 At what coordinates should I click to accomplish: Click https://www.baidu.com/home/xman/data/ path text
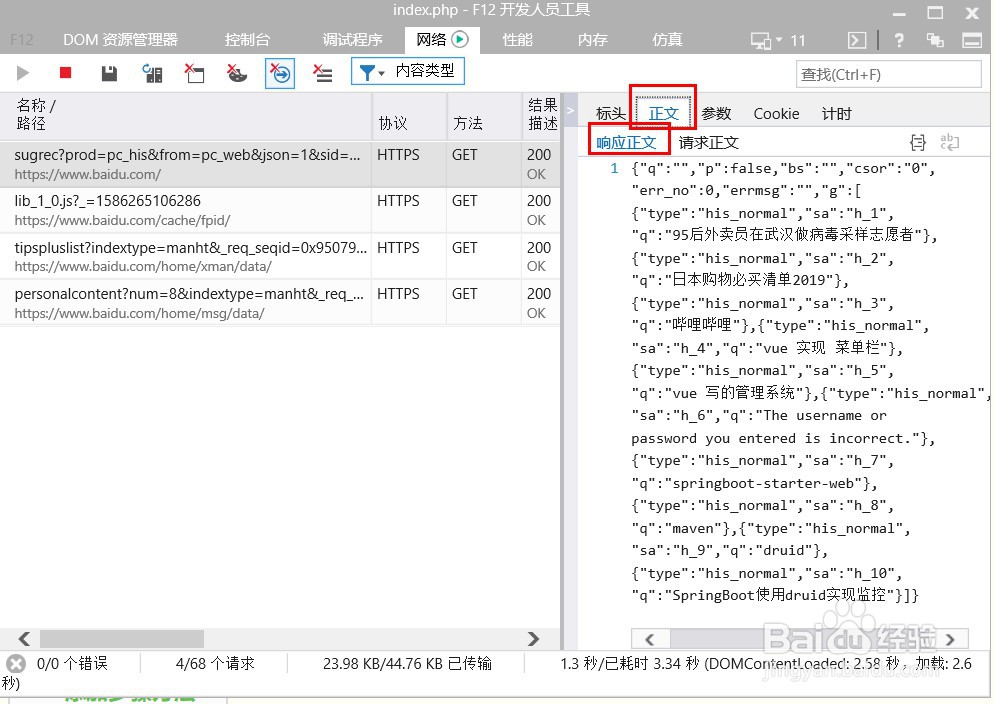click(x=143, y=267)
